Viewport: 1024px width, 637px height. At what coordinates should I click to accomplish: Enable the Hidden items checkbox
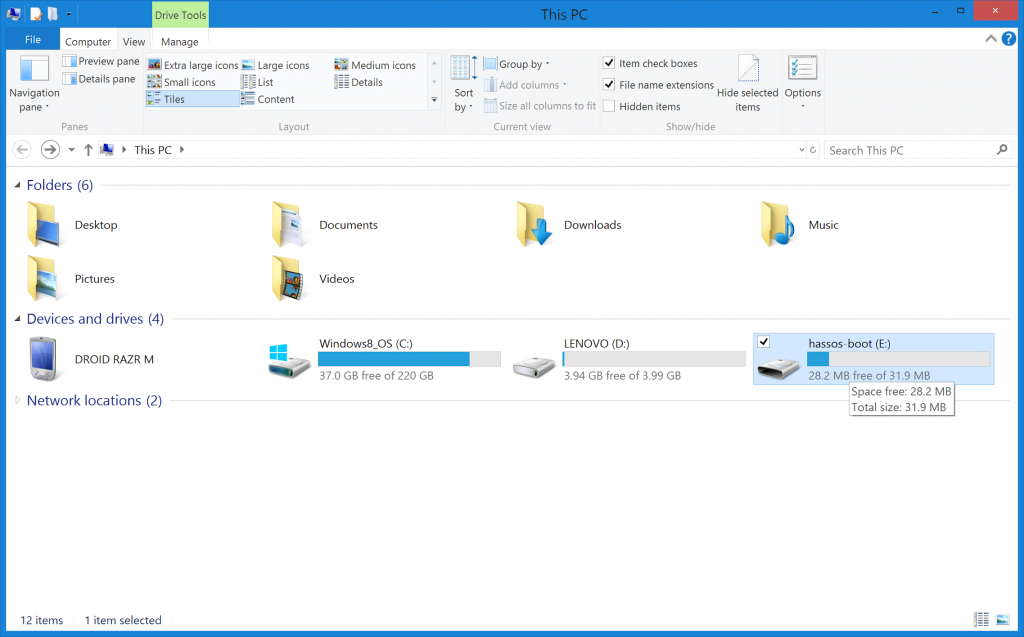(609, 106)
